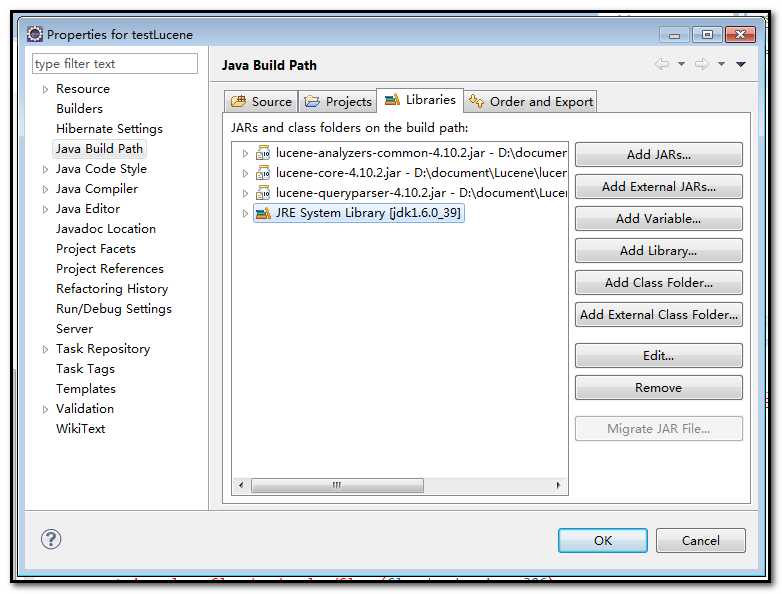The image size is (782, 594).
Task: Remove the selected library entry
Action: pyautogui.click(x=658, y=388)
